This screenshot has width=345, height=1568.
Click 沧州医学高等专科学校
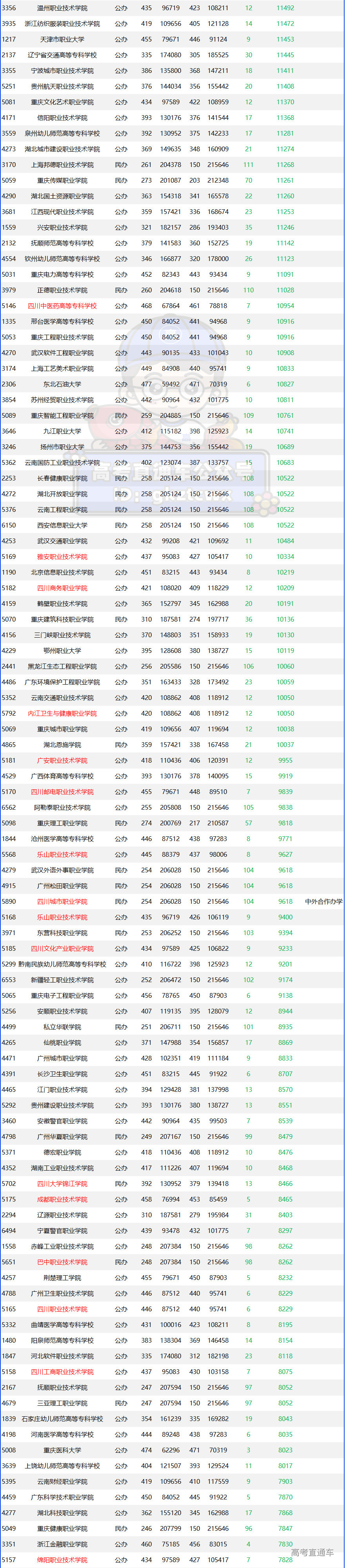point(62,839)
